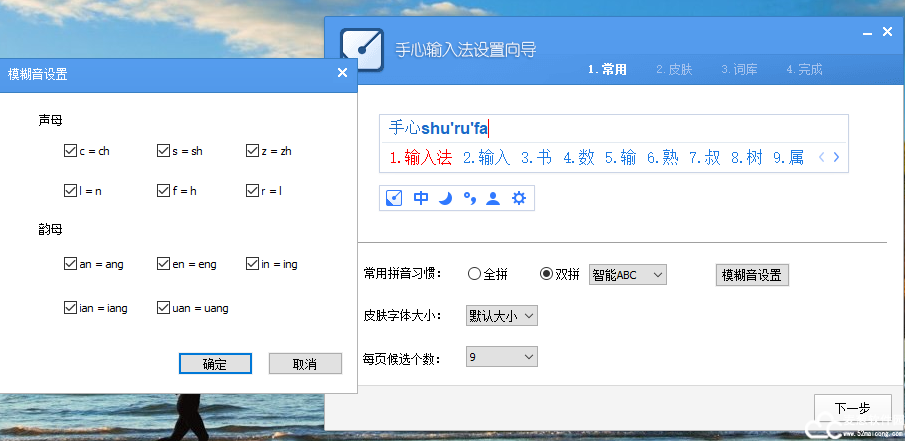Switch to the 3.词库 step tab

739,70
